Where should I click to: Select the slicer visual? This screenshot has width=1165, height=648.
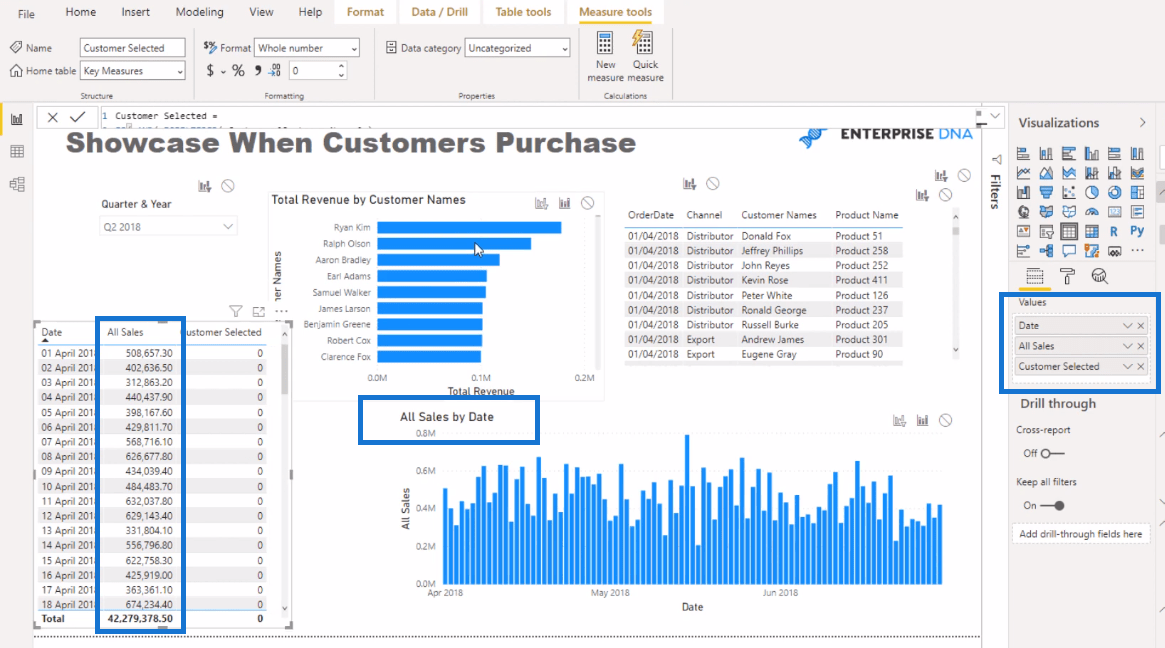coord(1046,231)
